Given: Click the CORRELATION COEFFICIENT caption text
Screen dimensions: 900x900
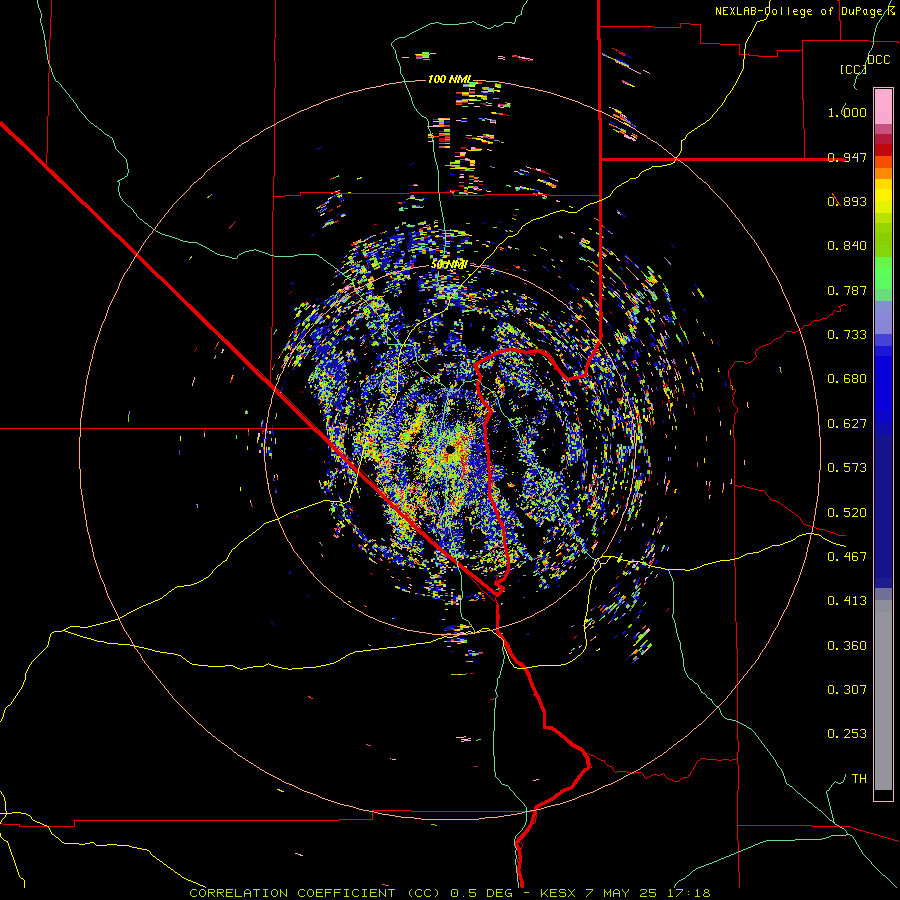Looking at the screenshot, I should point(293,893).
